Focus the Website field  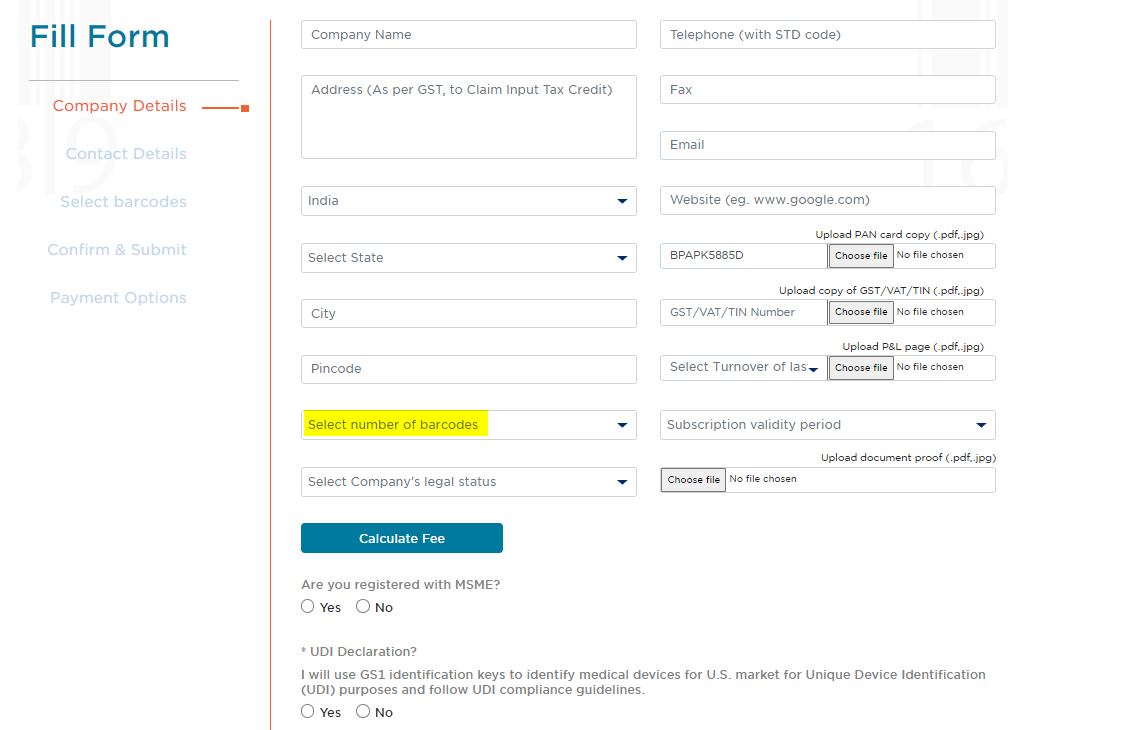827,200
